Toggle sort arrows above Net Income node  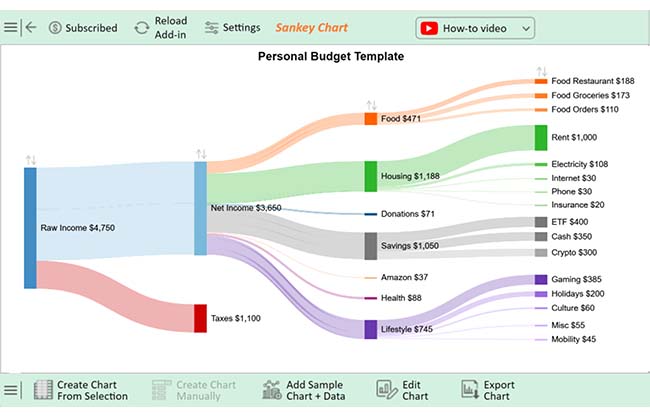[x=201, y=154]
